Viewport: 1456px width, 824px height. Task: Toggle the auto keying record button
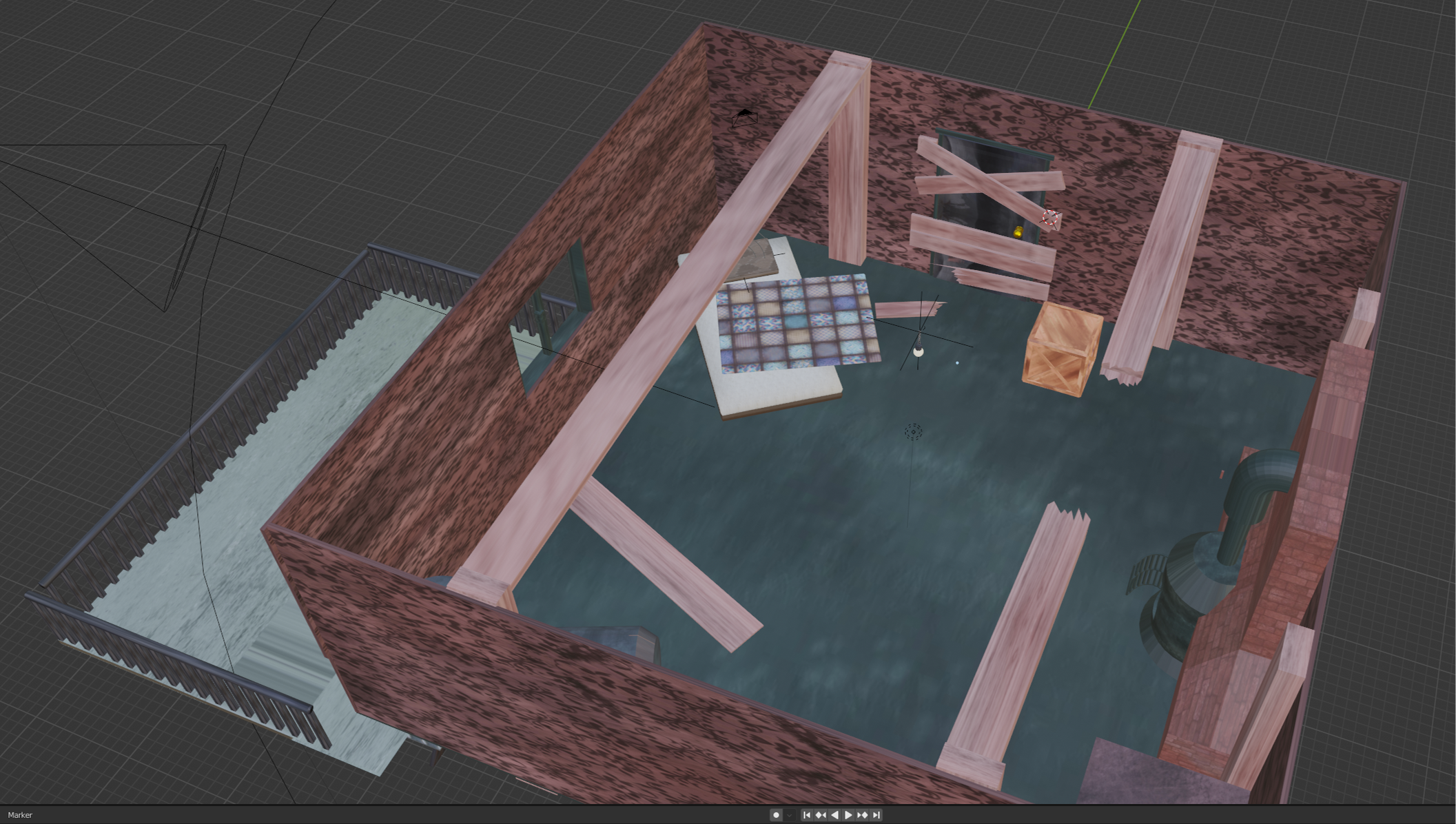(x=776, y=815)
